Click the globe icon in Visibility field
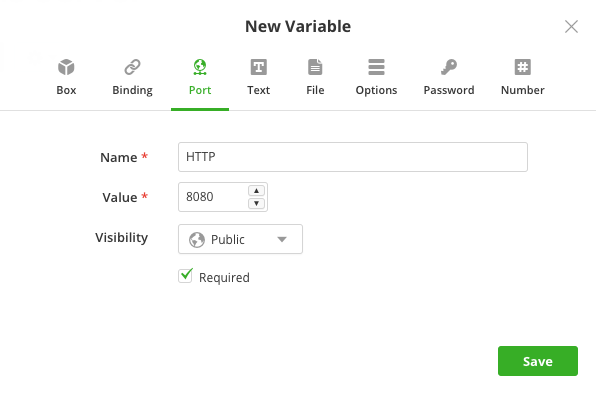 197,239
